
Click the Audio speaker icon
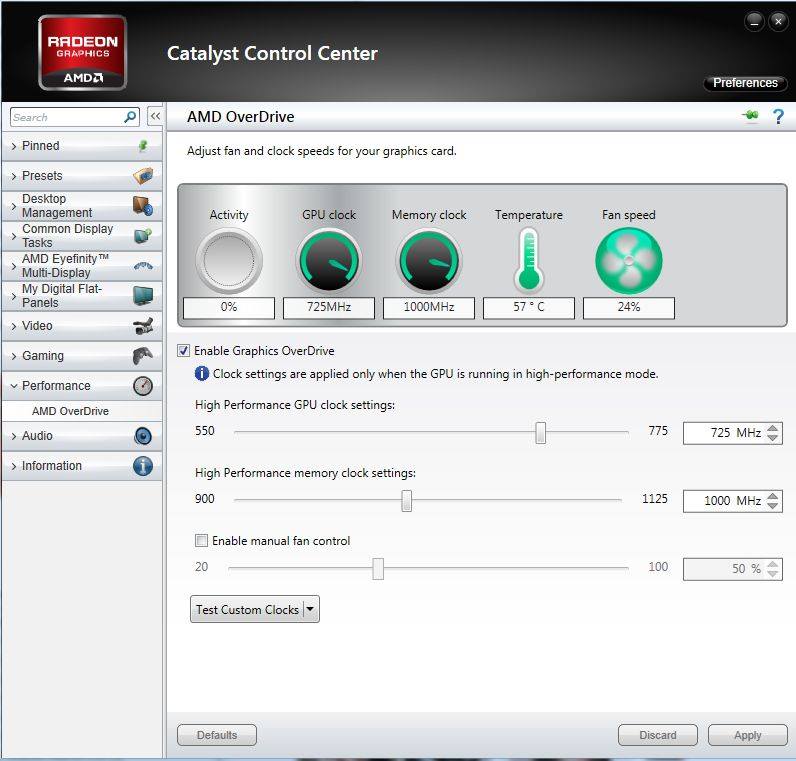pyautogui.click(x=143, y=436)
